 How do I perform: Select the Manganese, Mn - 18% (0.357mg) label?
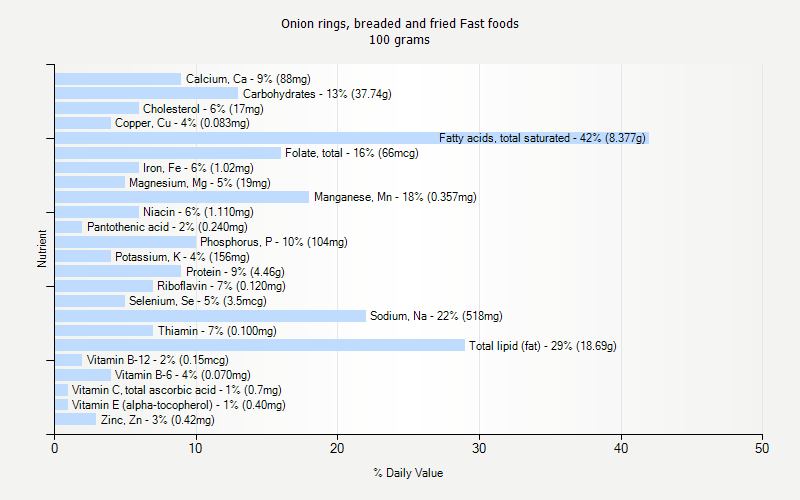tap(395, 197)
